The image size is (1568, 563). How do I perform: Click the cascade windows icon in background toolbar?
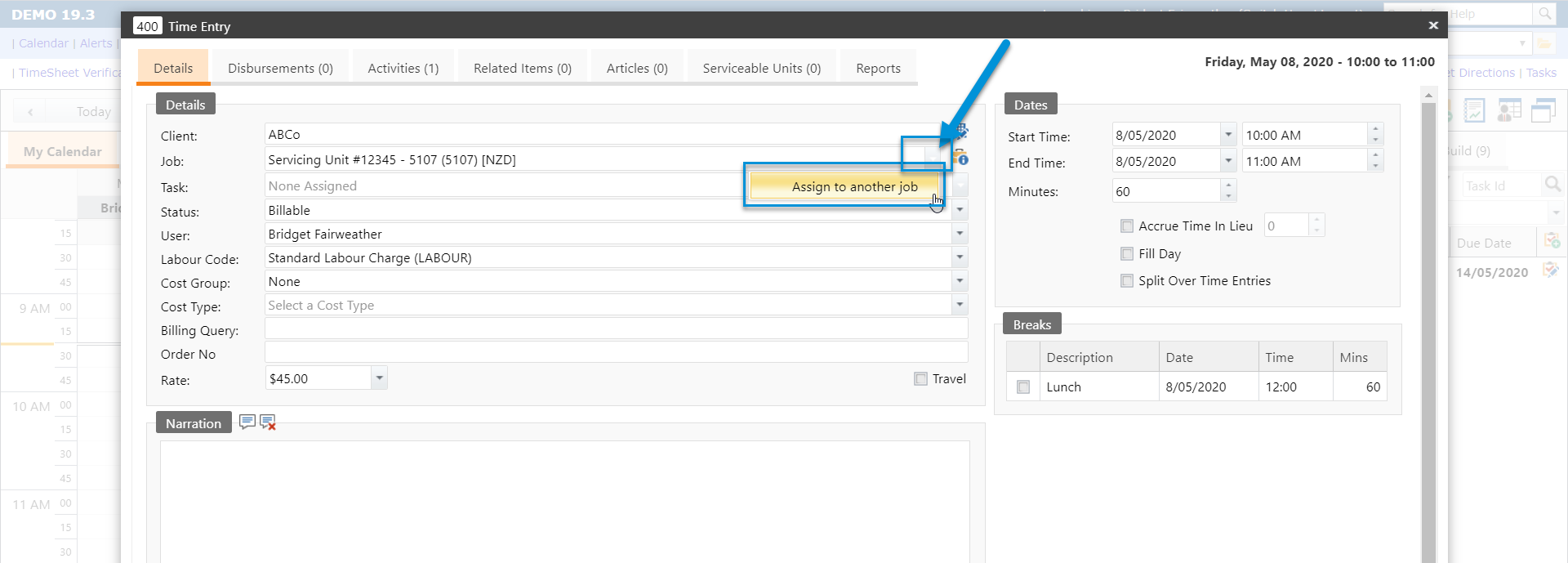(x=1543, y=110)
